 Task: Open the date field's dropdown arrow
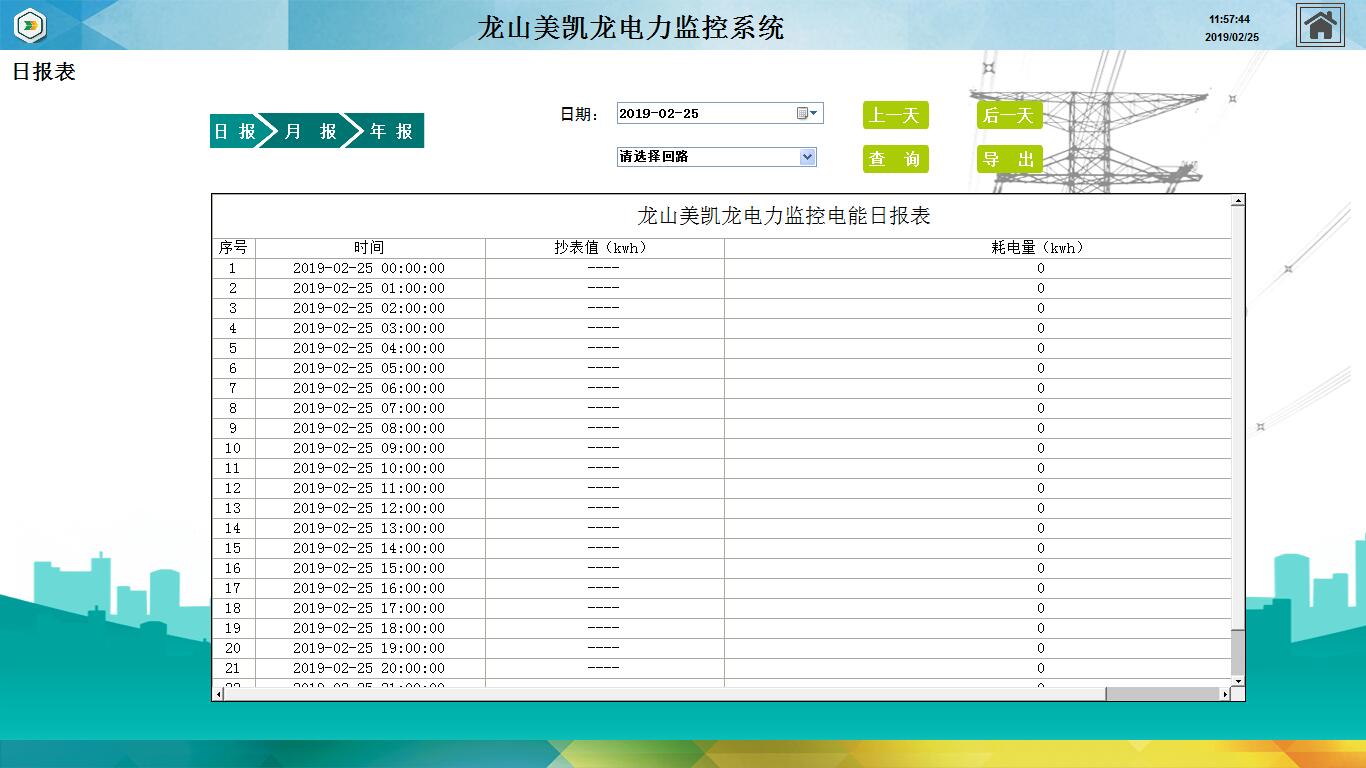point(814,114)
